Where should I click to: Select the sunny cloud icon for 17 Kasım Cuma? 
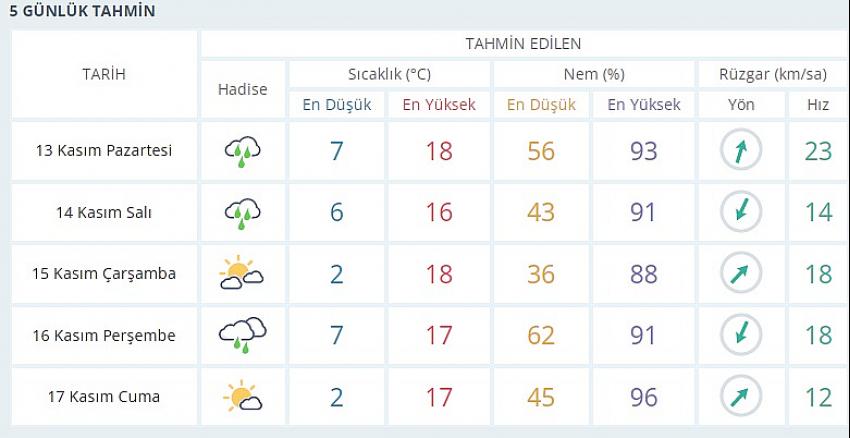point(242,396)
